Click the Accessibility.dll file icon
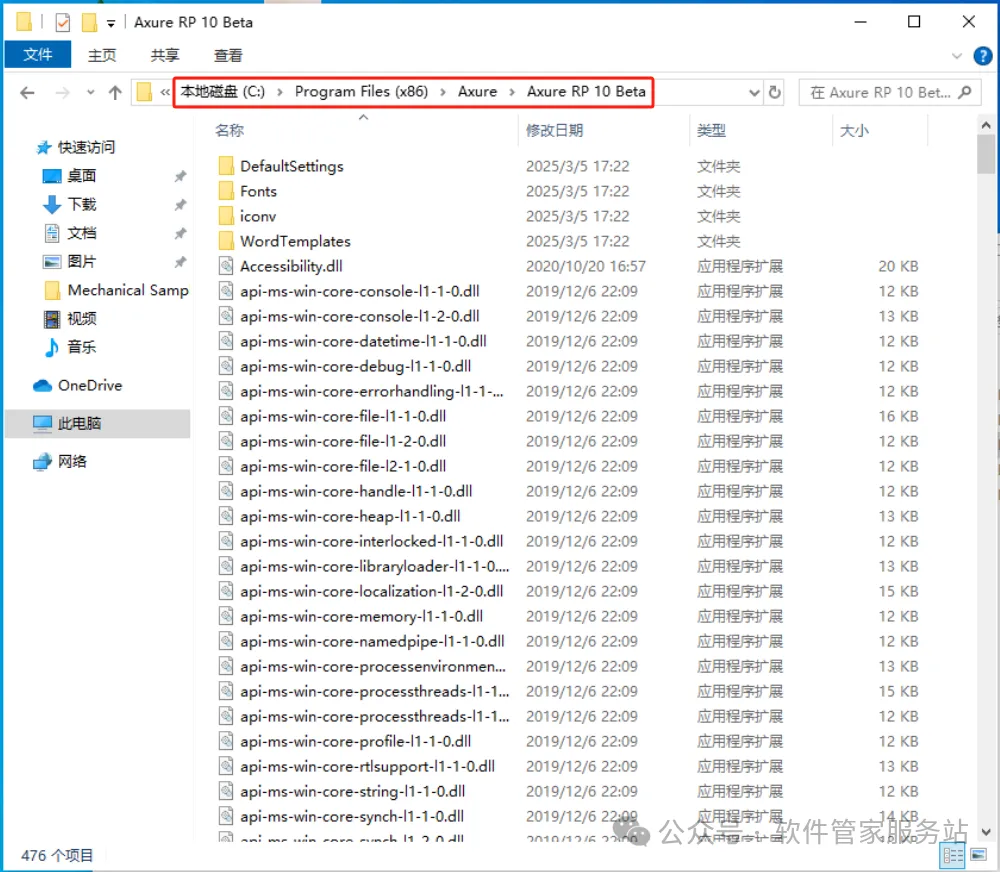The width and height of the screenshot is (1000, 872). [x=226, y=266]
